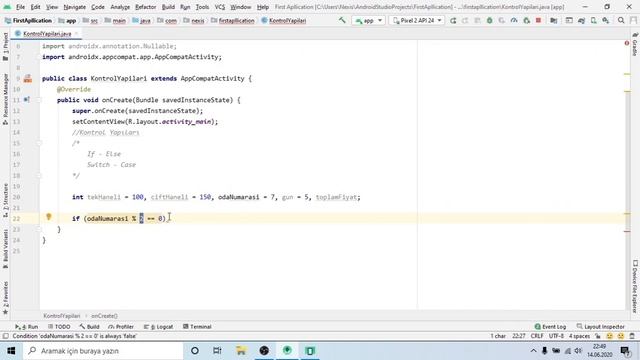Open the Edit menu
Viewport: 640px width, 360px height.
[36, 7]
